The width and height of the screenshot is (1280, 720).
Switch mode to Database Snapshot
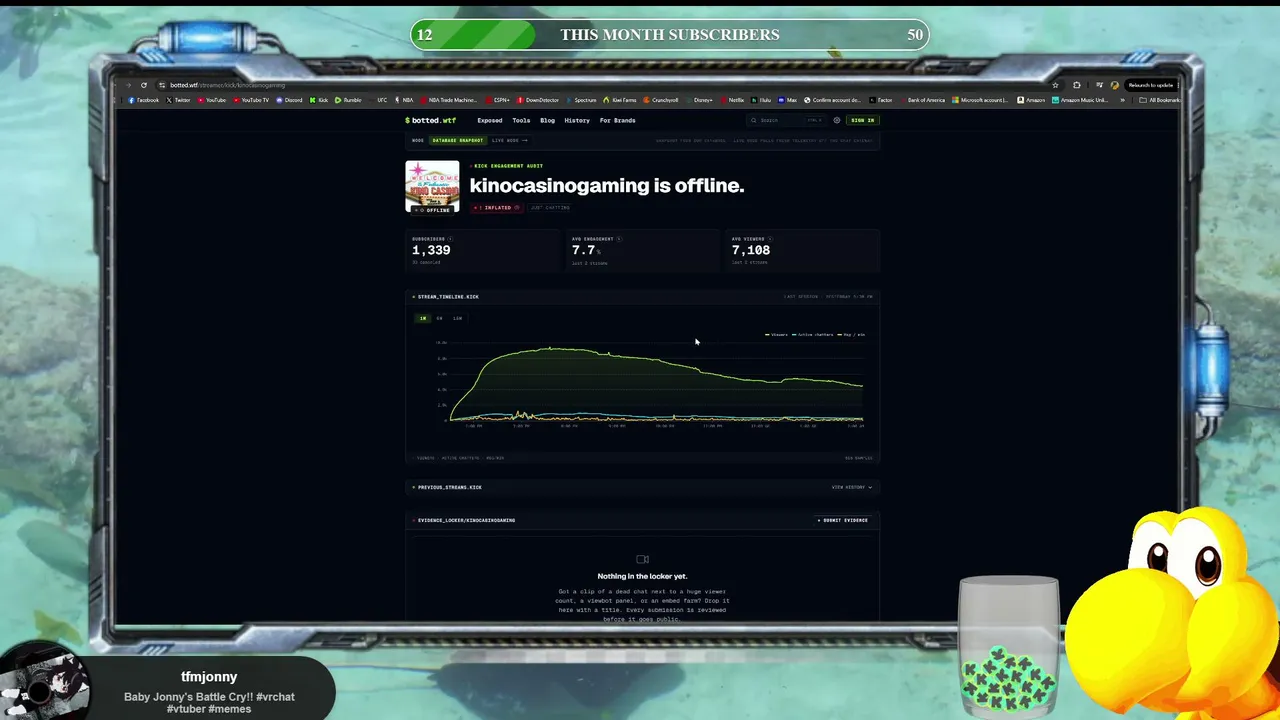coord(458,140)
